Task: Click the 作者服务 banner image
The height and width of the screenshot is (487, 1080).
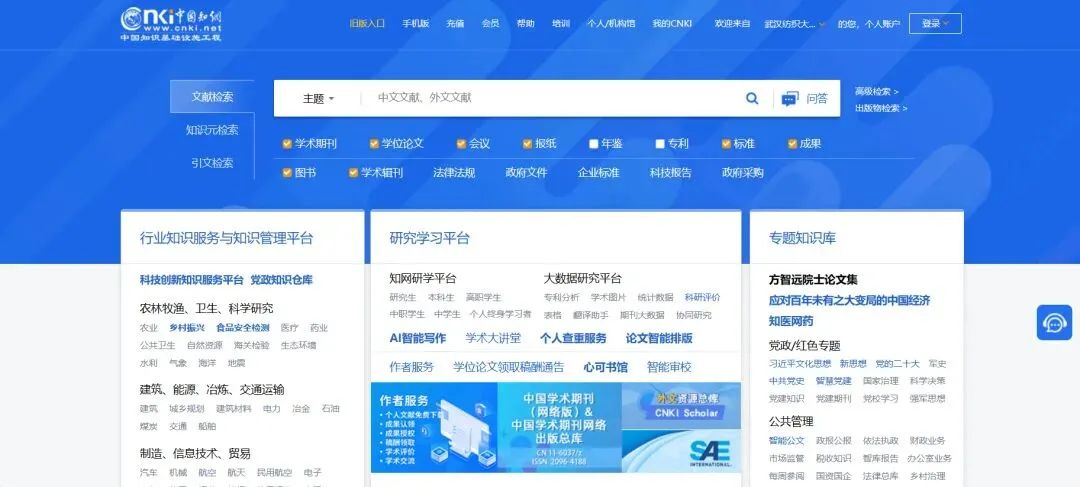Action: [x=434, y=428]
